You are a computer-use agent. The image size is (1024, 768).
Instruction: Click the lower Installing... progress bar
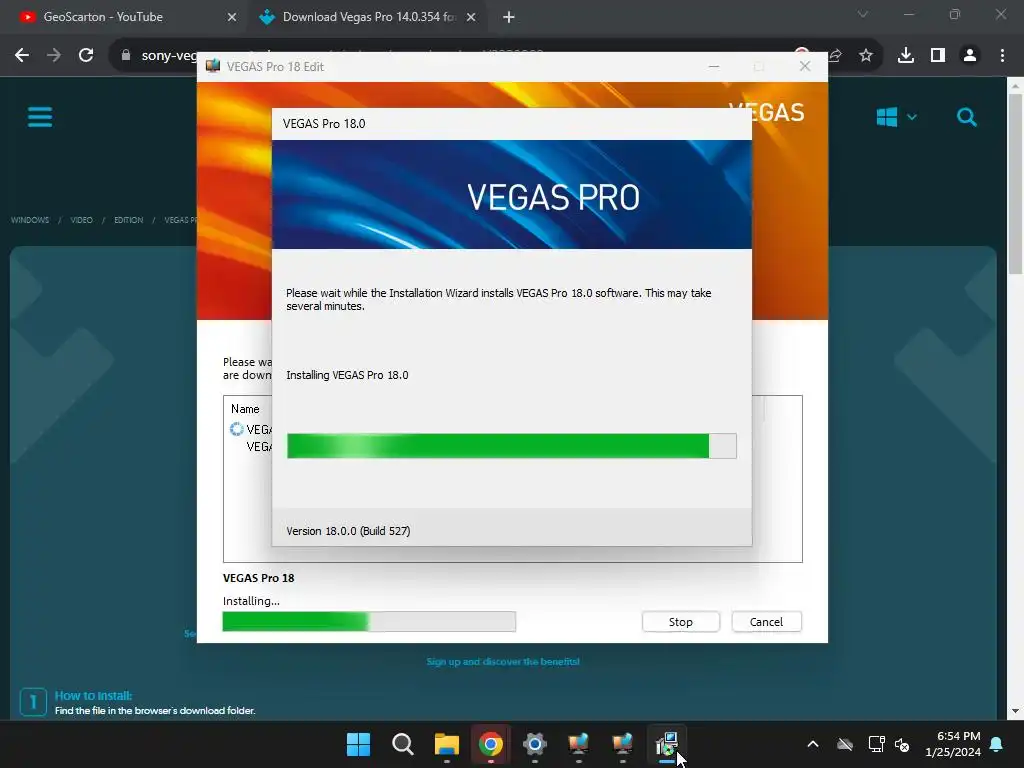tap(369, 621)
